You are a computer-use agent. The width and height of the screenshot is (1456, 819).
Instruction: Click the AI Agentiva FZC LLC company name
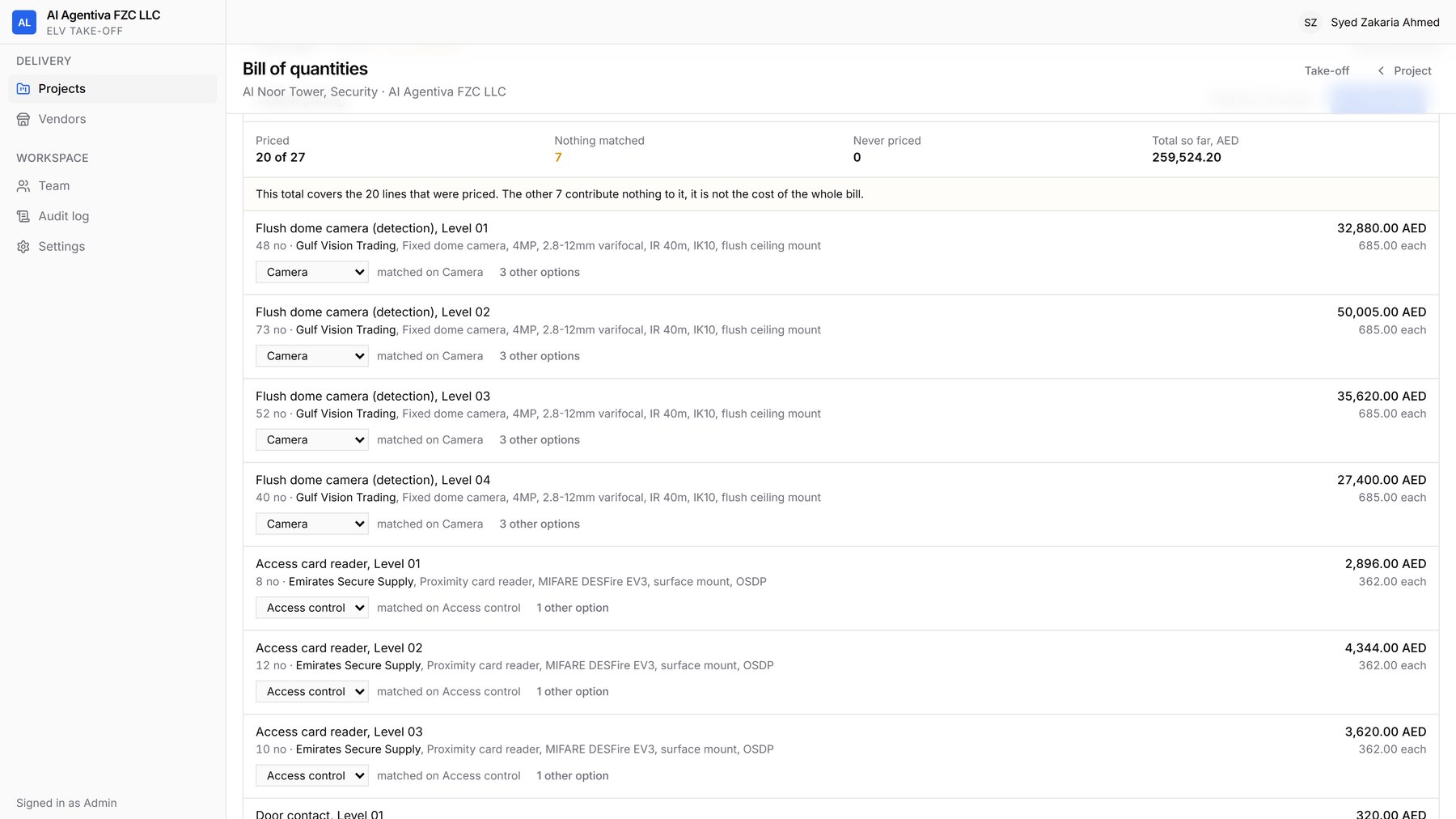click(x=104, y=15)
